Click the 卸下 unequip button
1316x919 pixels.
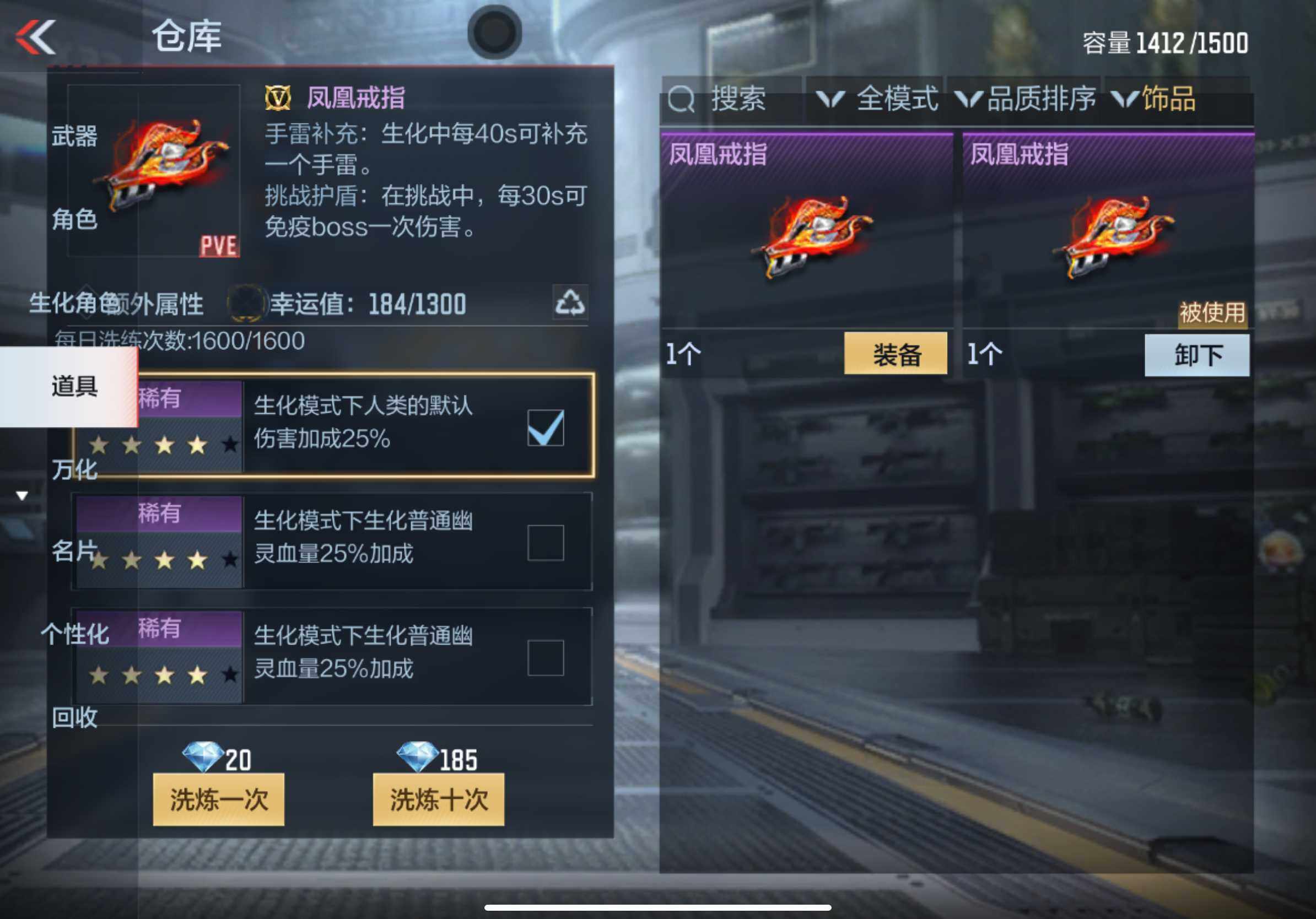pyautogui.click(x=1197, y=355)
